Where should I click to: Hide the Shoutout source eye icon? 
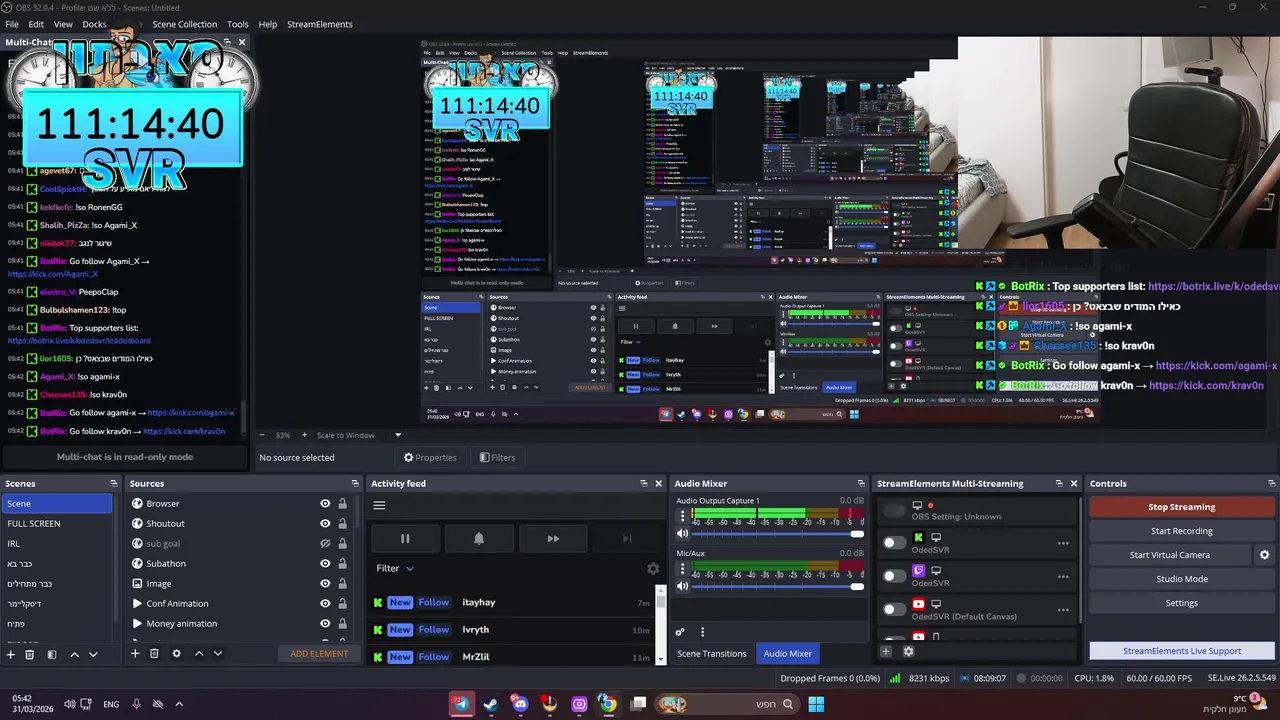tap(325, 524)
